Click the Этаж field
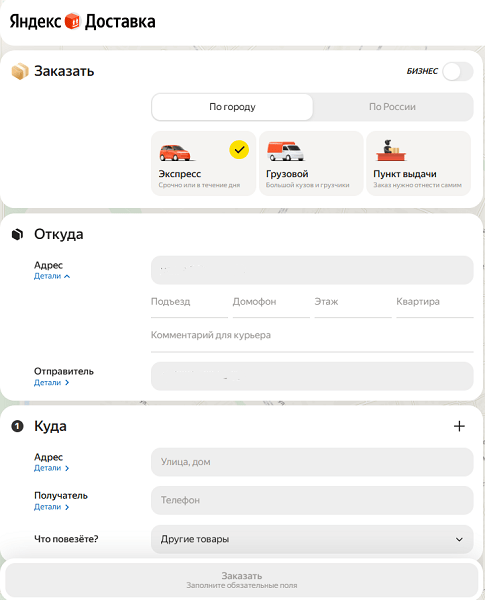 [x=353, y=306]
